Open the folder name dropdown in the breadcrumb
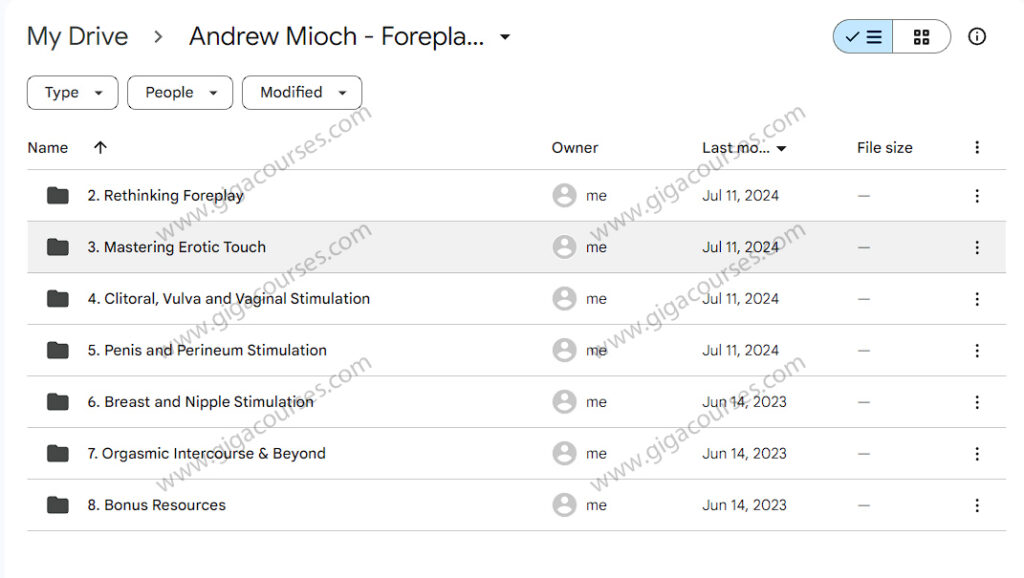This screenshot has width=1024, height=578. click(505, 36)
